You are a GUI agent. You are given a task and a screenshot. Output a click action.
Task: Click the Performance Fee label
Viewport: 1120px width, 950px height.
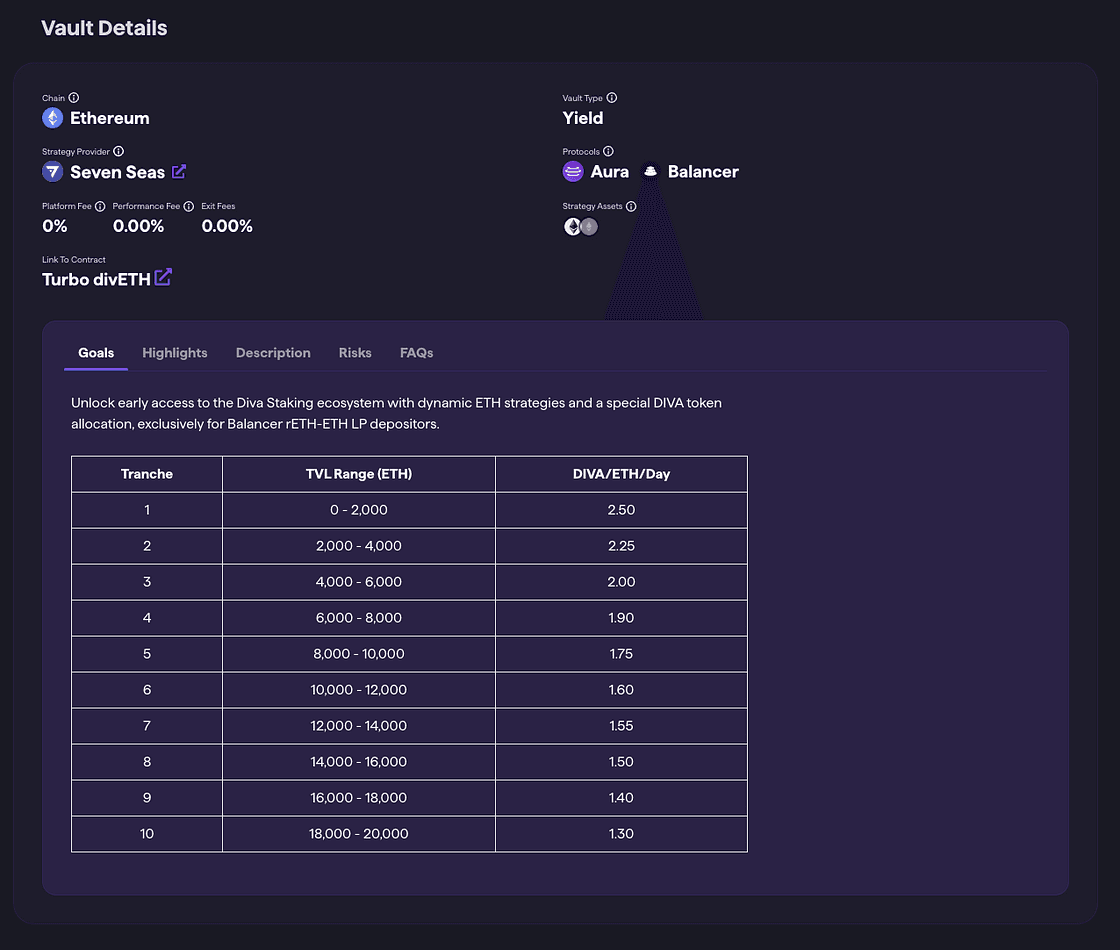146,206
